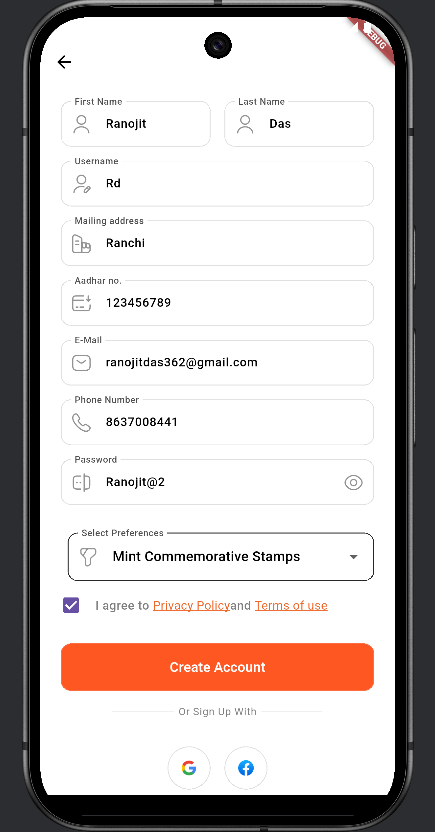Screen dimensions: 435x832
Task: Open the Select Preferences dropdown
Action: [221, 557]
